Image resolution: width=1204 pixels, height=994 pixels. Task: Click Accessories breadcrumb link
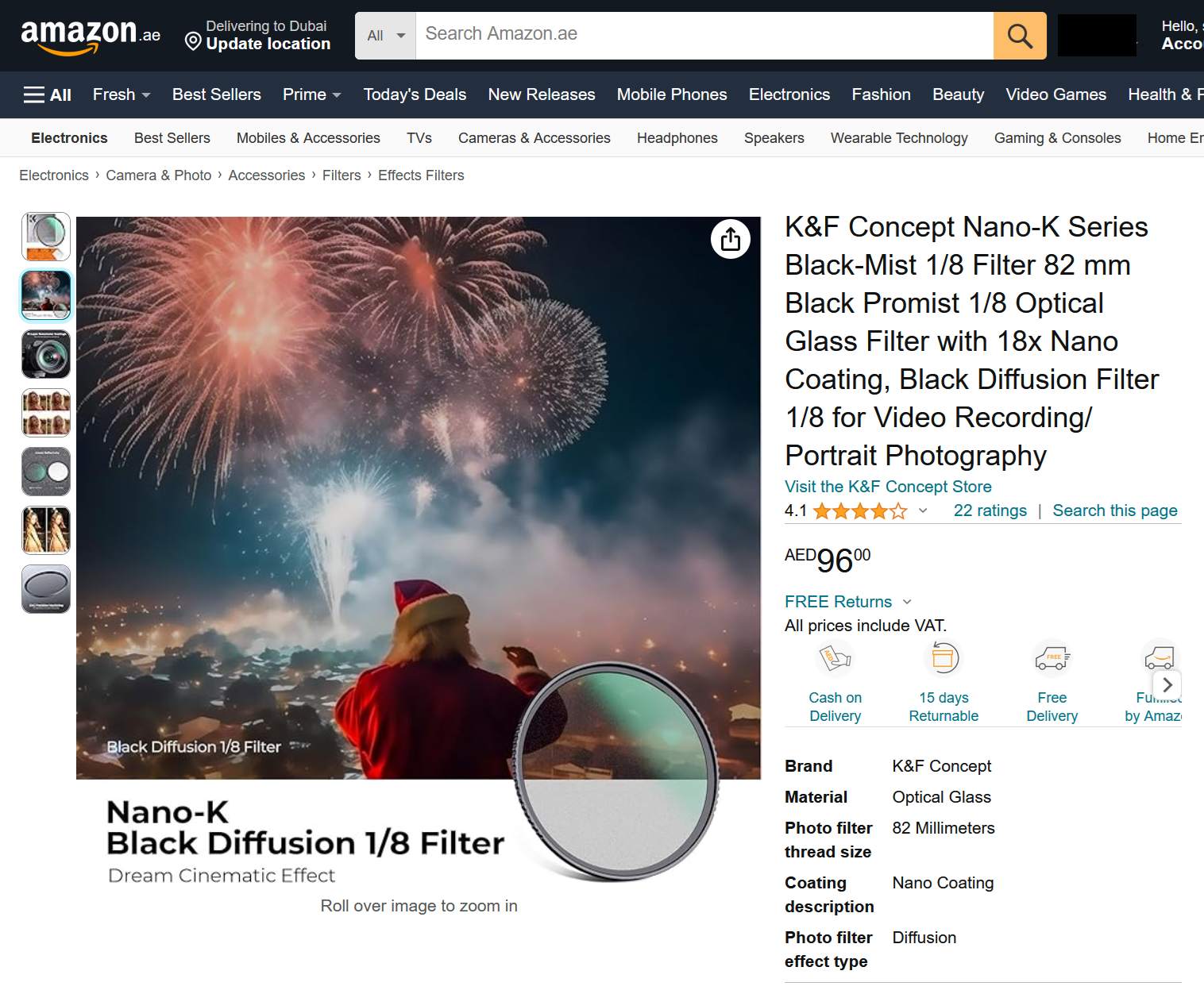[267, 175]
